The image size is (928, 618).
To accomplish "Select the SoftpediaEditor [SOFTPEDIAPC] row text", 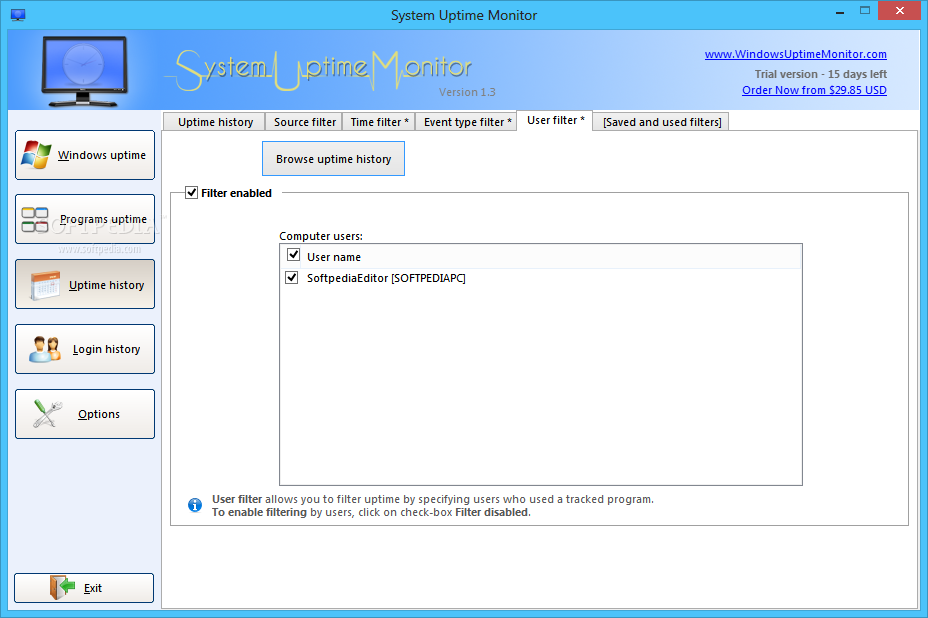I will point(386,278).
